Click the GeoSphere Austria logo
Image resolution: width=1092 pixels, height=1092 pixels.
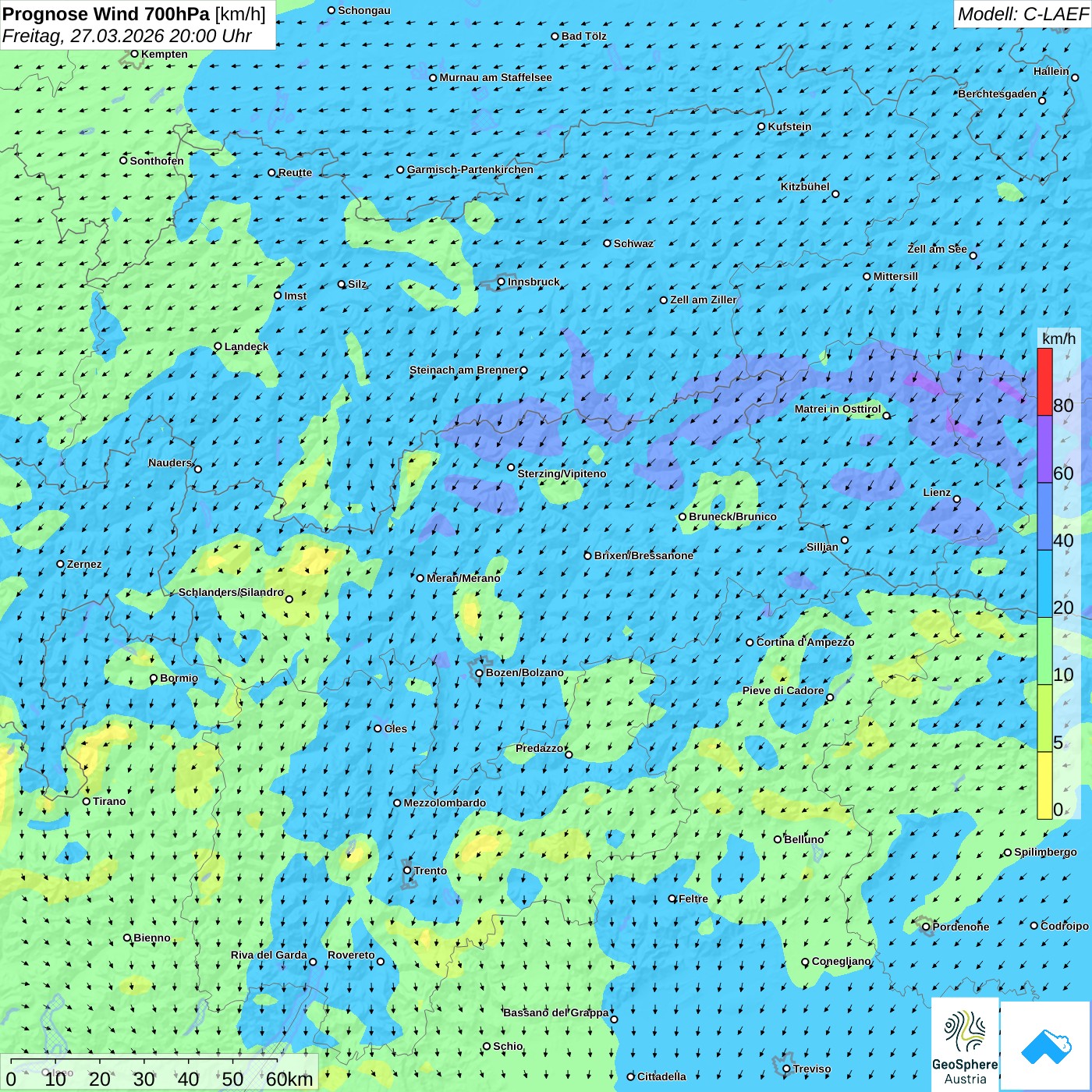point(965,1045)
